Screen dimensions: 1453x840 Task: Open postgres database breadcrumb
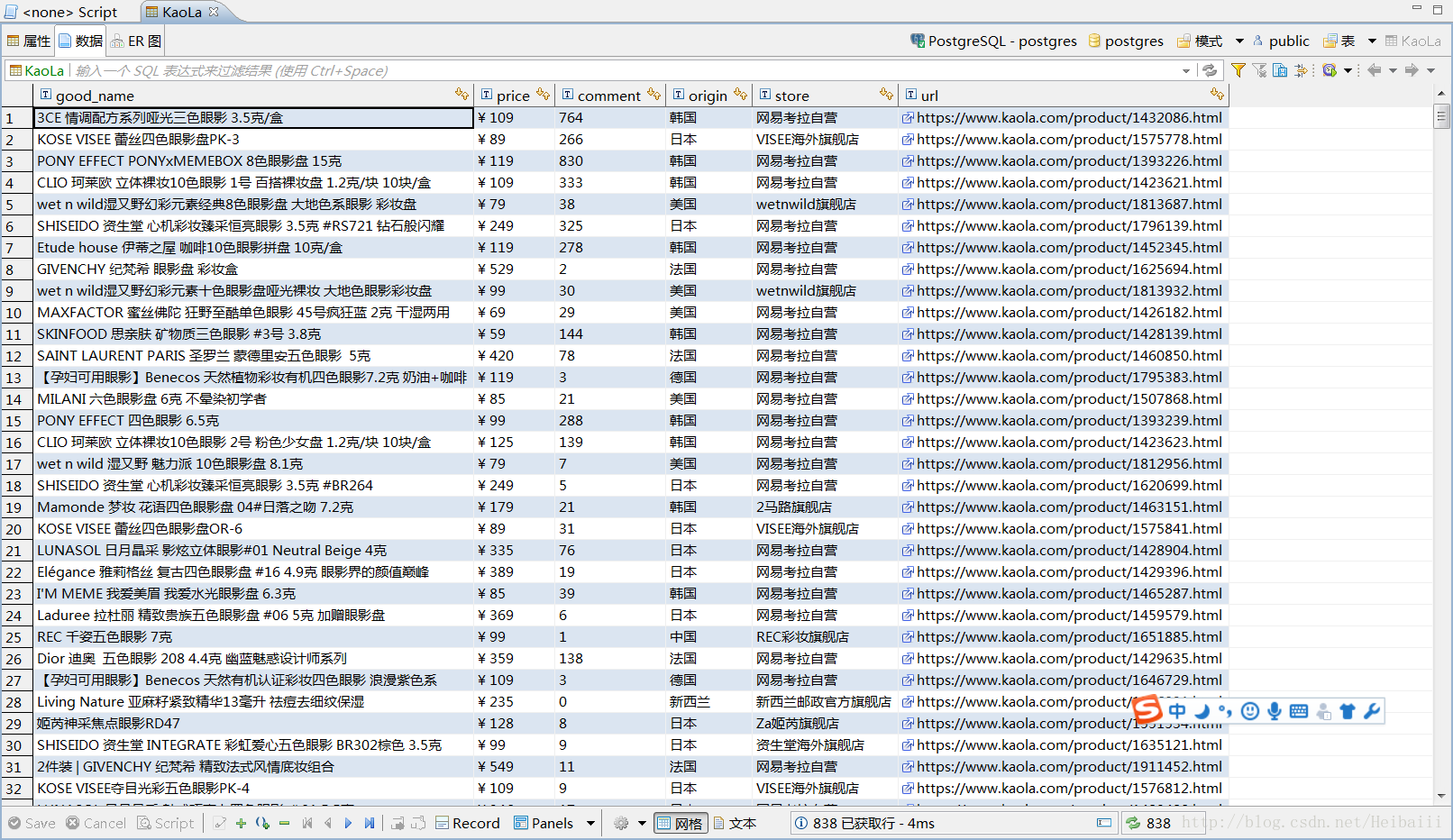tap(1126, 41)
